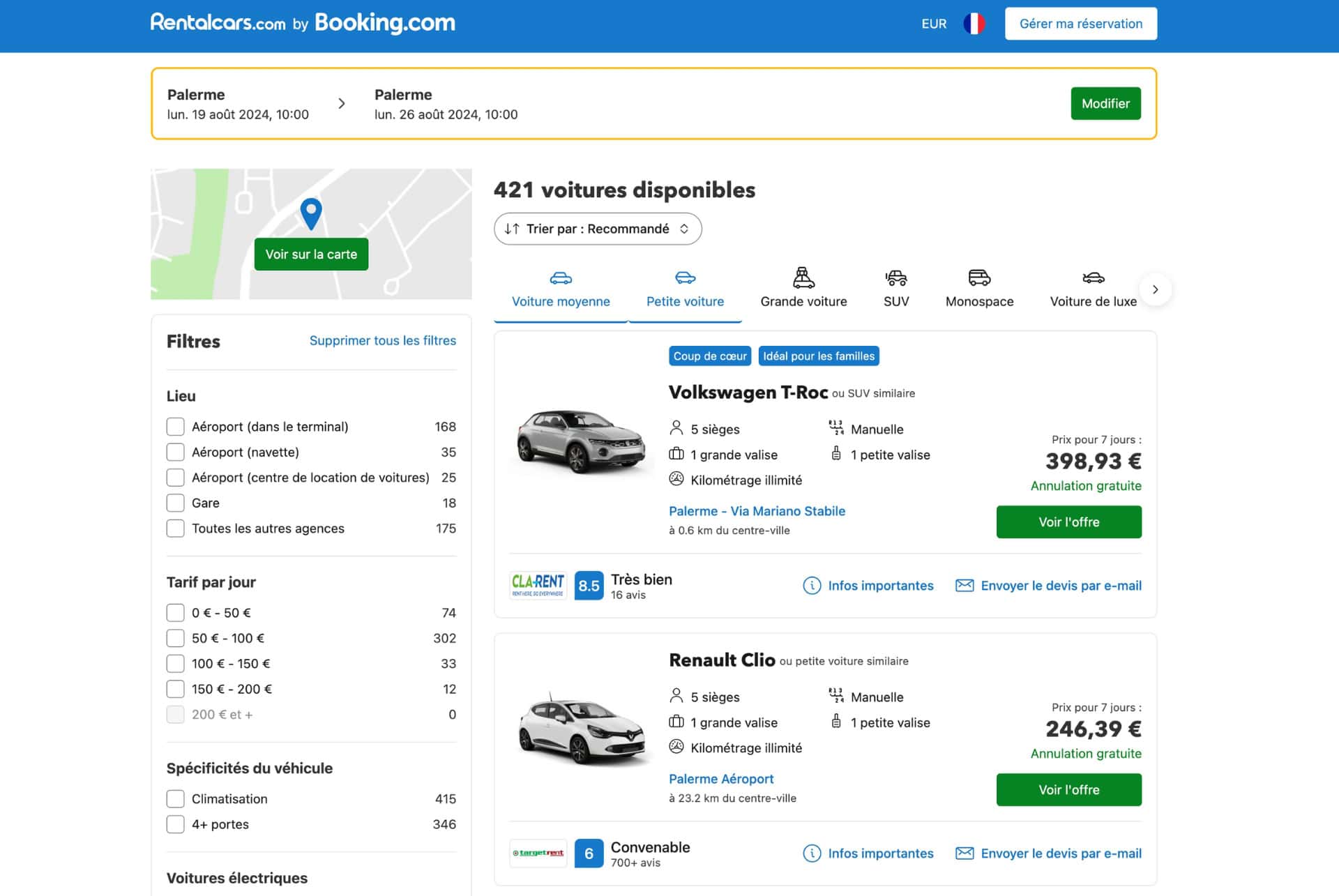Click the Petite voiture car icon
This screenshot has width=1339, height=896.
(x=685, y=278)
